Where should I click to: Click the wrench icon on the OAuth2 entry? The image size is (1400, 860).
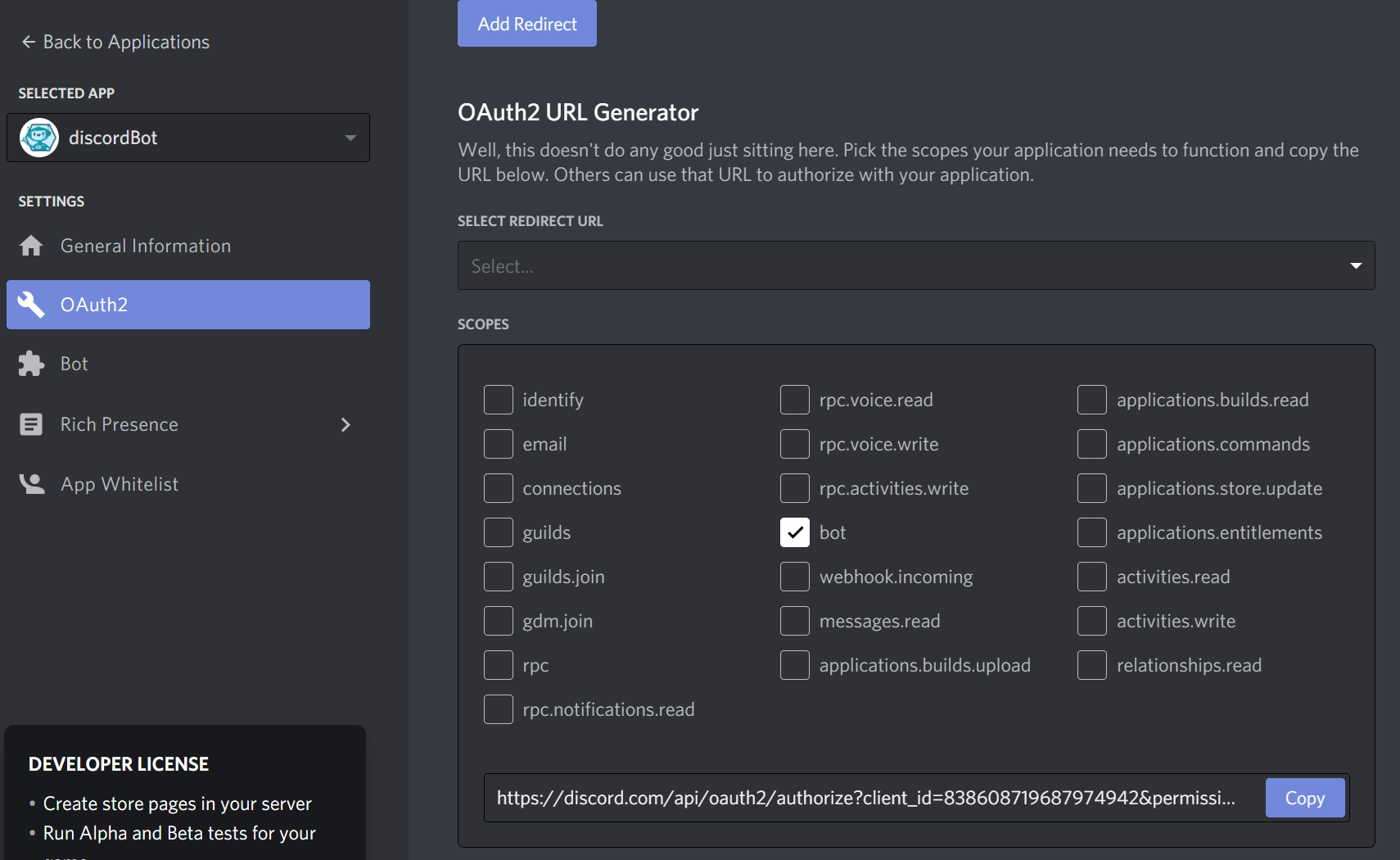coord(31,304)
